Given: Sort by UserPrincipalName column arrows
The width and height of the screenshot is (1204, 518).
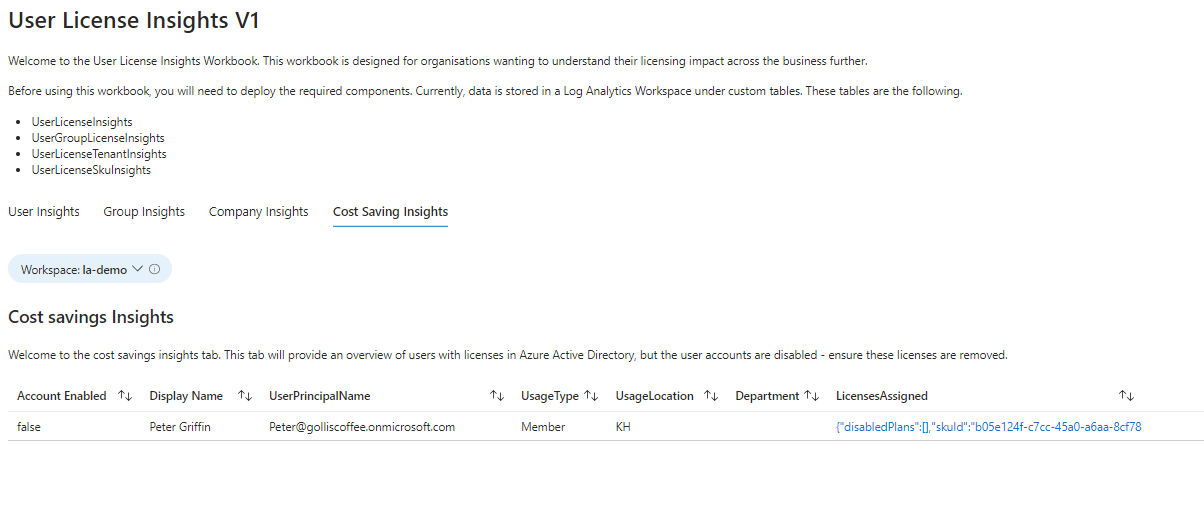Looking at the screenshot, I should (497, 396).
